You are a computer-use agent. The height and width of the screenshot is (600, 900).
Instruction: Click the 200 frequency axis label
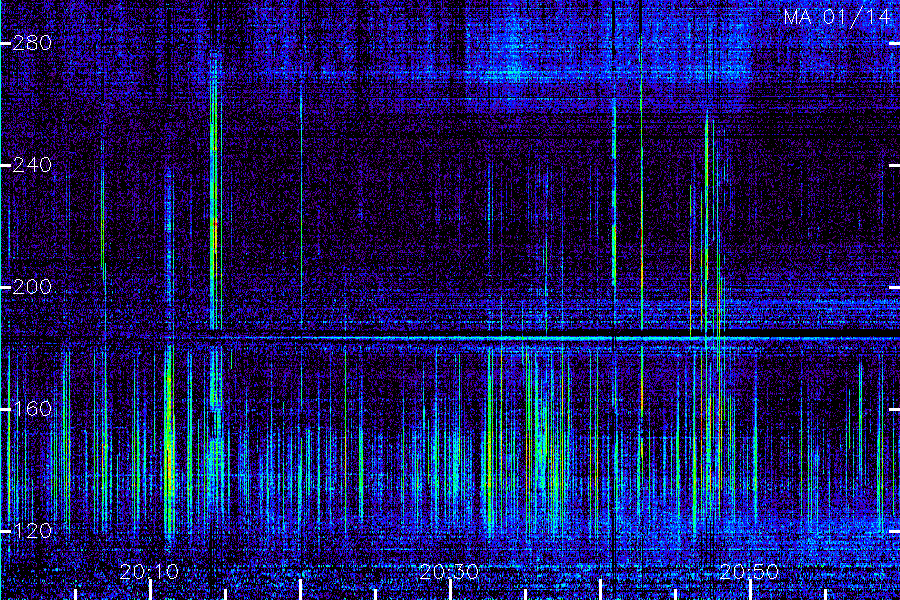32,287
